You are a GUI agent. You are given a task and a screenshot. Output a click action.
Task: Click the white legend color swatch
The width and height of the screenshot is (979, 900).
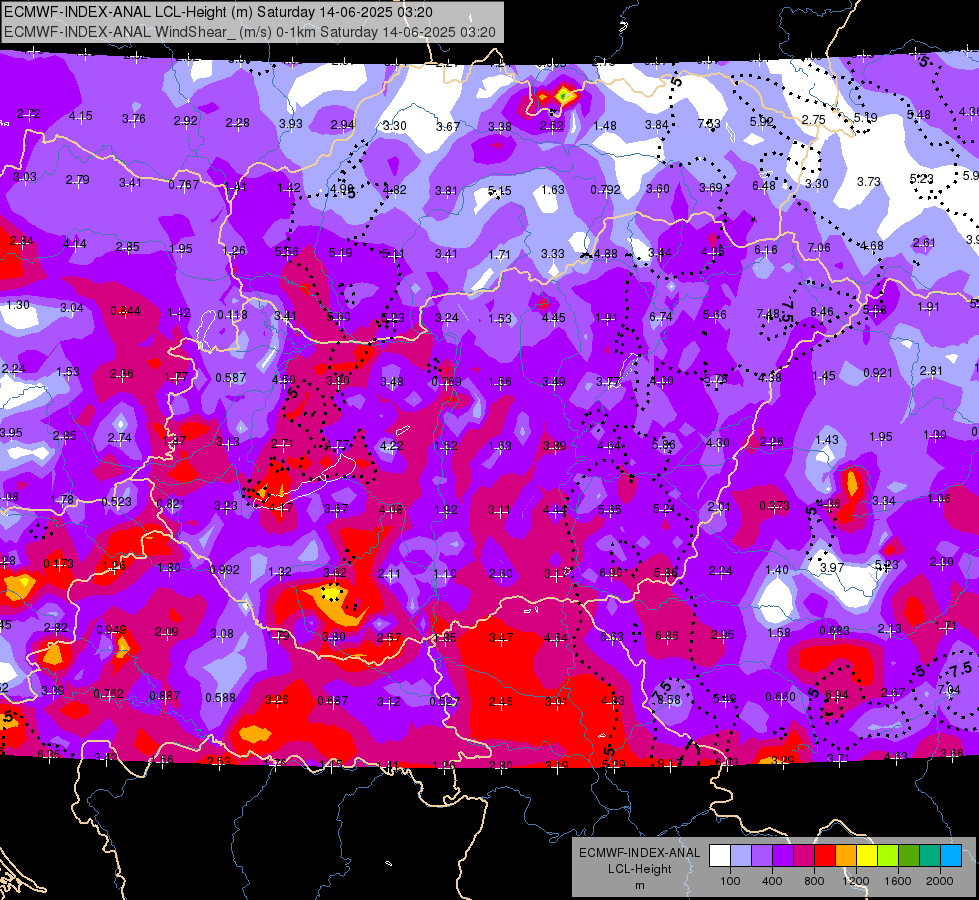[x=720, y=856]
